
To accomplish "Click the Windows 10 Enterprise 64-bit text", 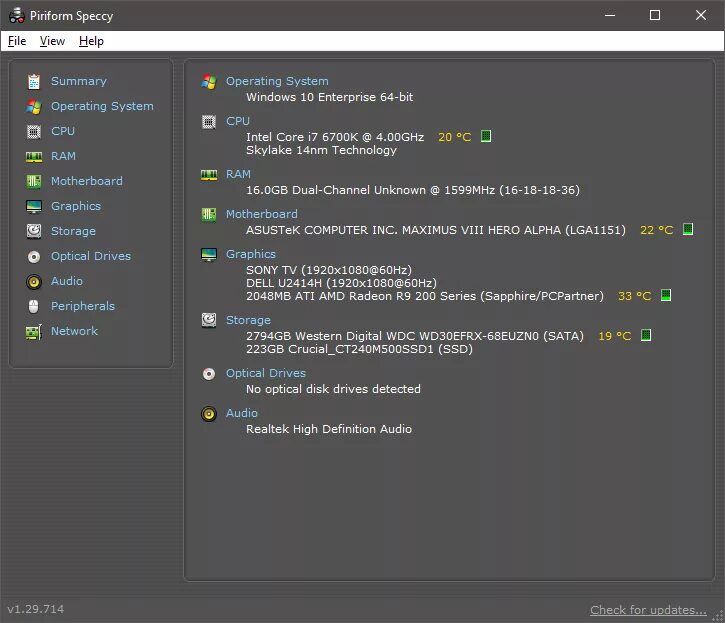I will [x=329, y=97].
